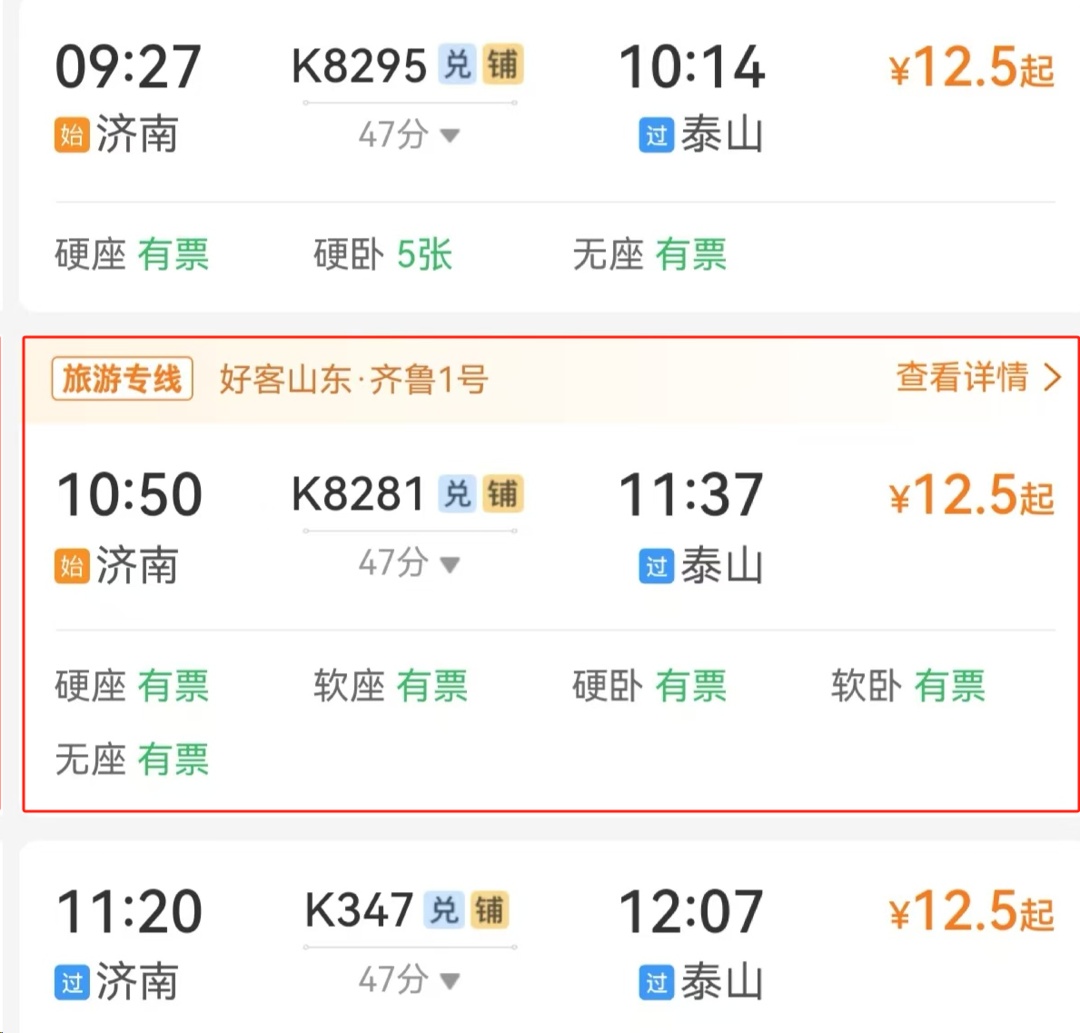Viewport: 1080px width, 1033px height.
Task: Tap the 旅游专线 tag
Action: point(122,378)
